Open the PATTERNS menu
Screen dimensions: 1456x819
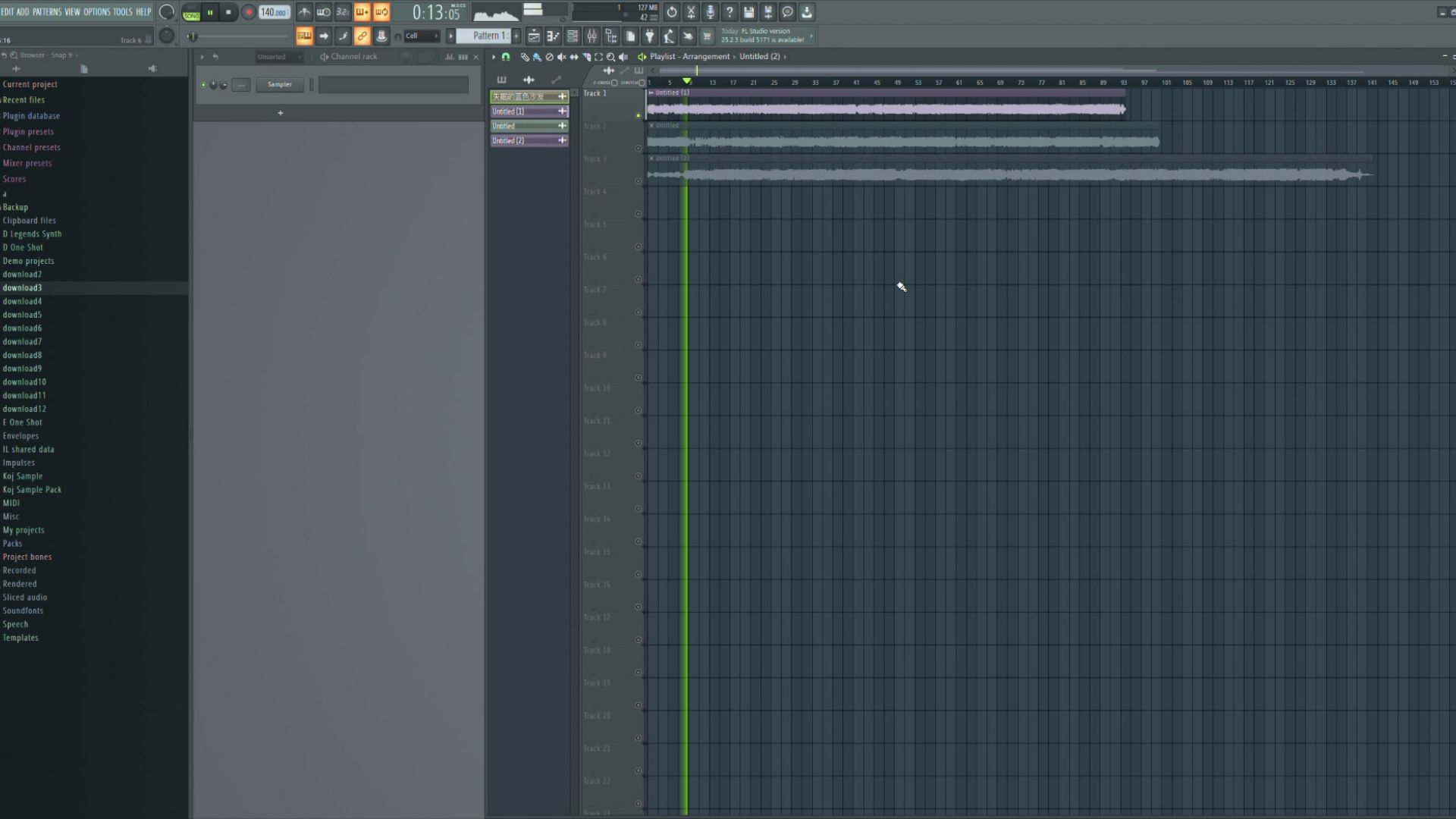[47, 11]
